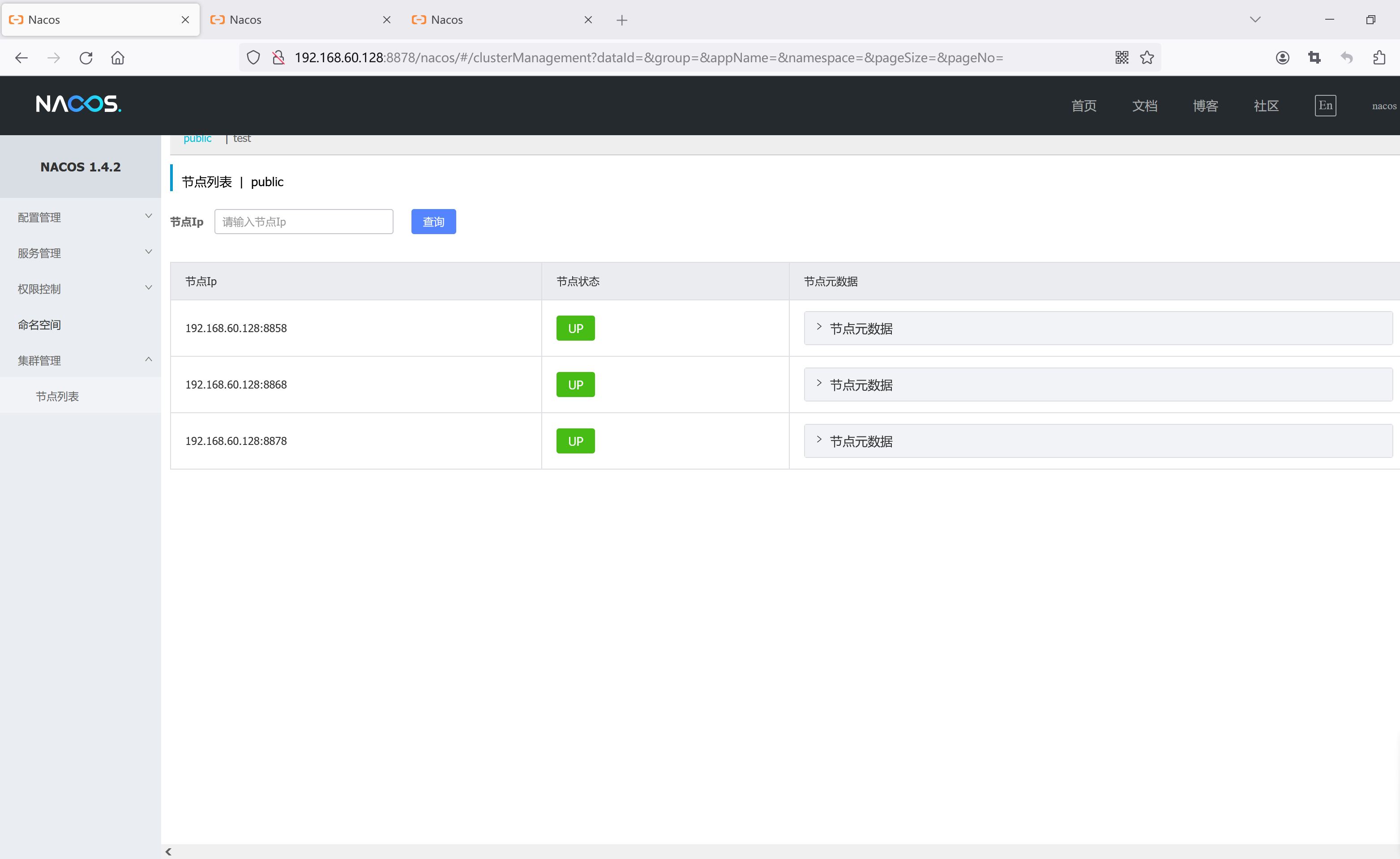
Task: Close the second Nacos tab
Action: point(387,20)
